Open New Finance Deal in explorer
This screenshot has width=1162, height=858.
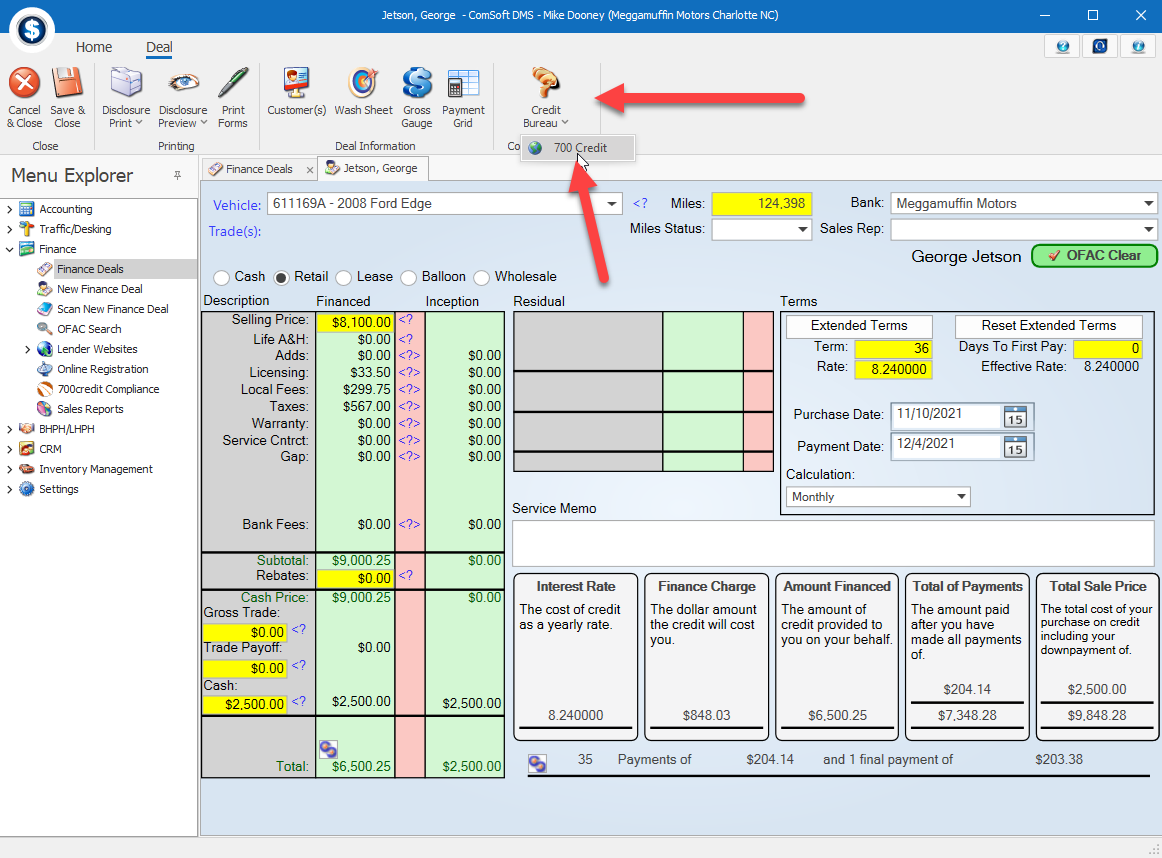tap(99, 289)
